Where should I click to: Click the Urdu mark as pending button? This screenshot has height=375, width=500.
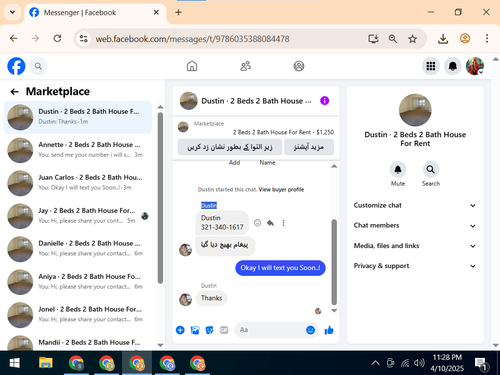230,147
